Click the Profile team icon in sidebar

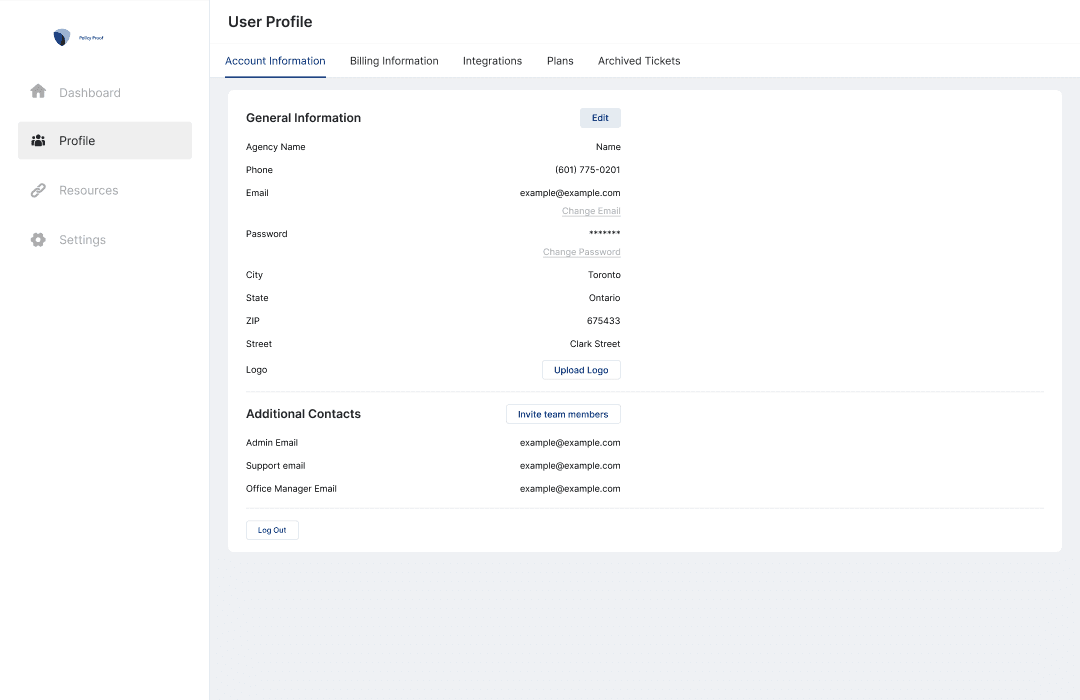pos(38,141)
